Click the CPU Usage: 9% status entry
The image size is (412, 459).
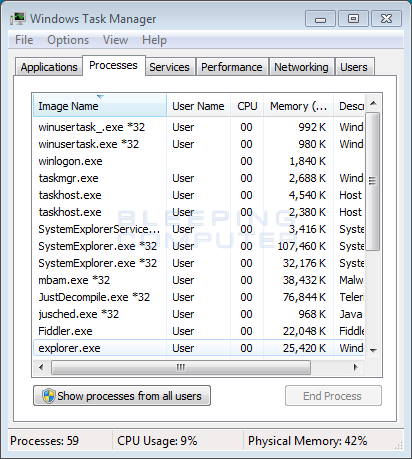click(x=157, y=441)
